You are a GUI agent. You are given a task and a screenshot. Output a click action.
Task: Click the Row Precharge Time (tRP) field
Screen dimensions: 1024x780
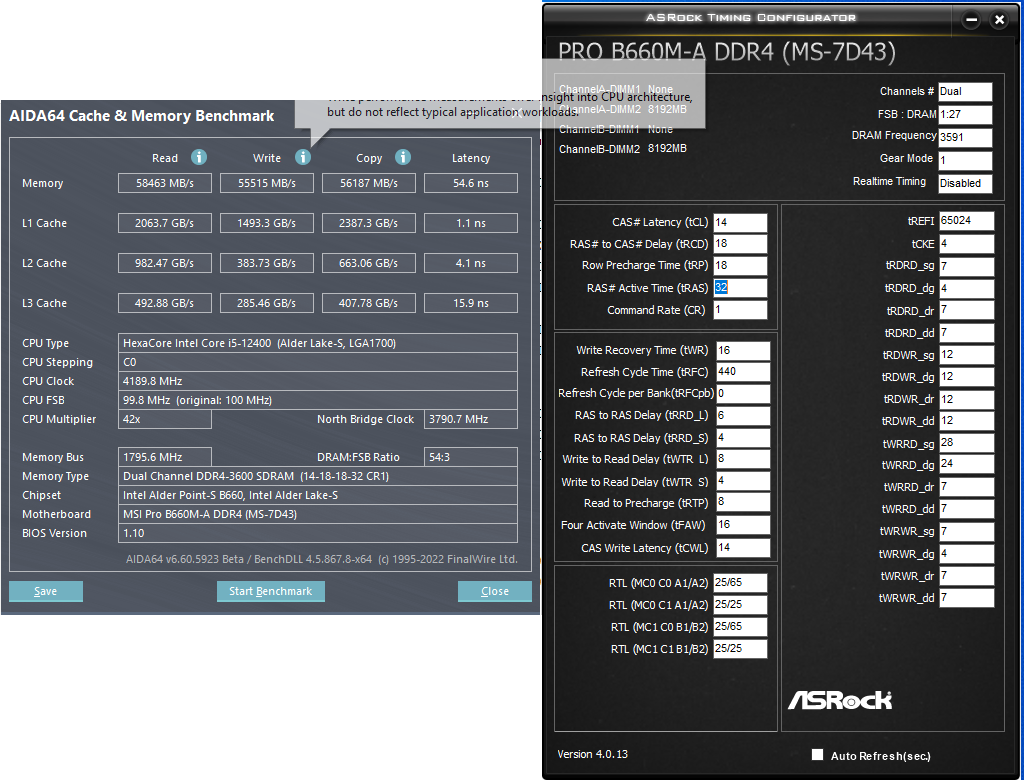[740, 266]
